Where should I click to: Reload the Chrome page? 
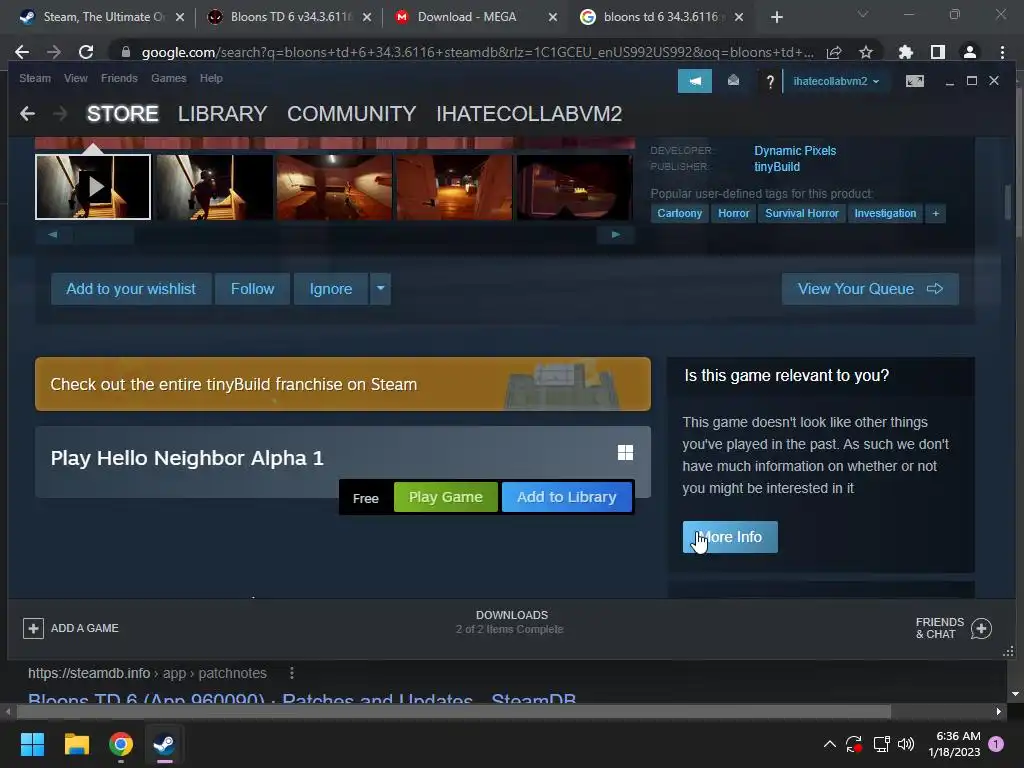tap(86, 52)
